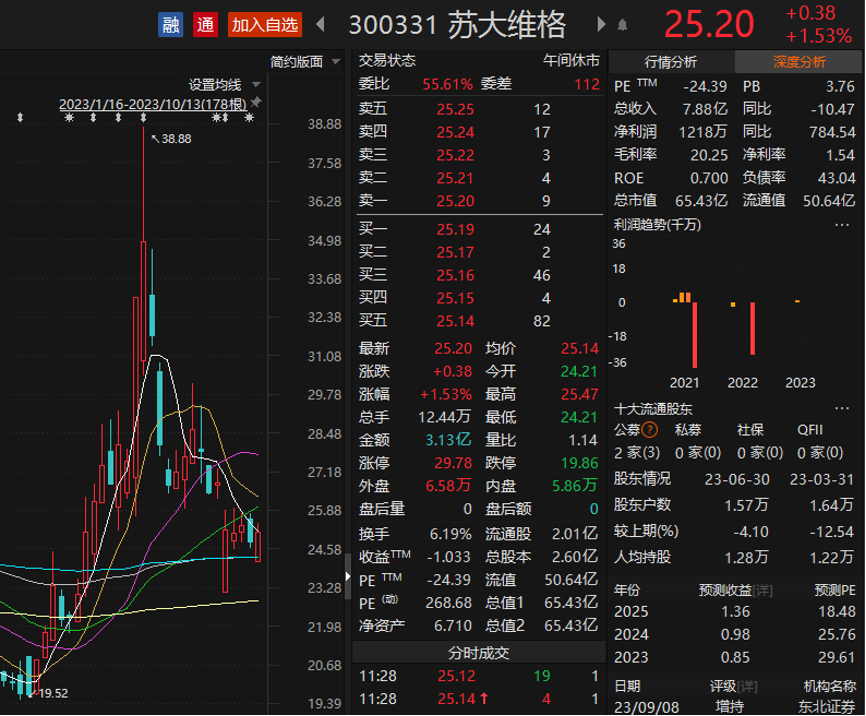The height and width of the screenshot is (716, 866).
Task: Click the 最高 price 25.47
Action: (x=579, y=394)
